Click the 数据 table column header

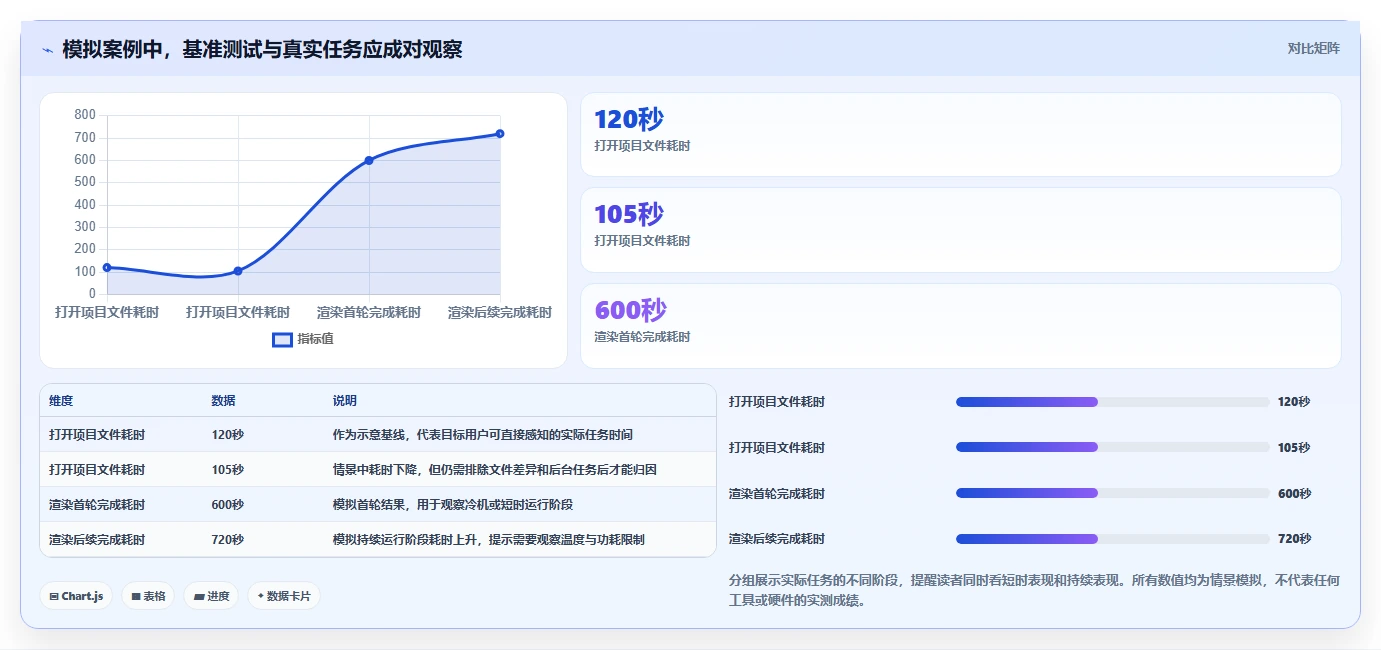pos(224,401)
